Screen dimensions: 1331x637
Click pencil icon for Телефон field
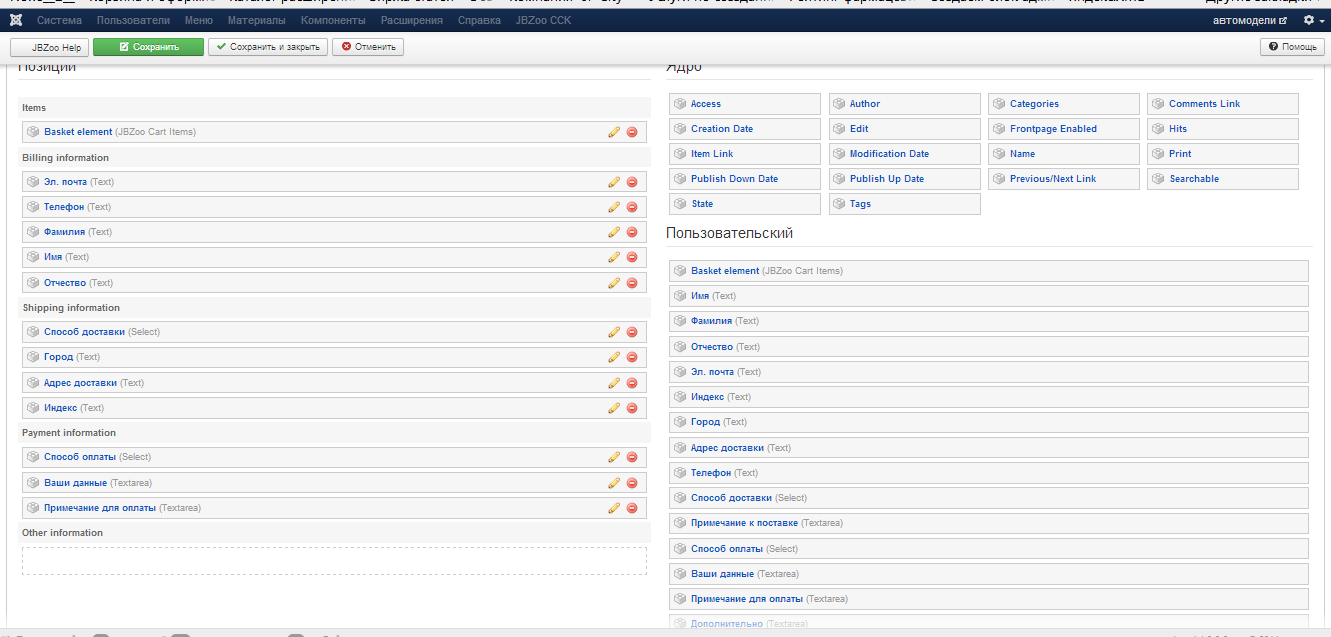[614, 207]
